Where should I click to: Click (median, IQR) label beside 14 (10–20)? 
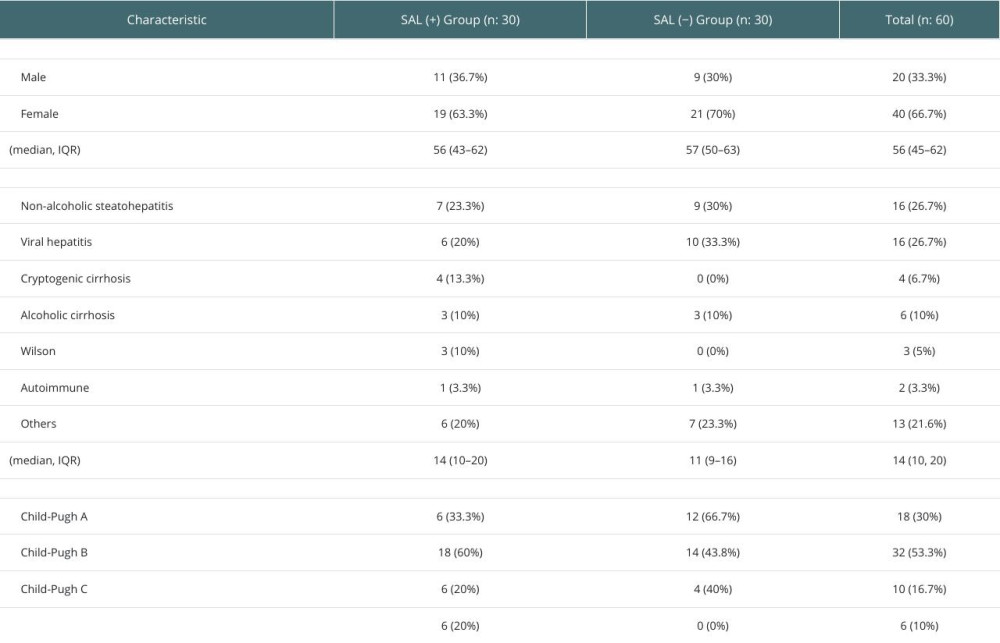coord(45,461)
